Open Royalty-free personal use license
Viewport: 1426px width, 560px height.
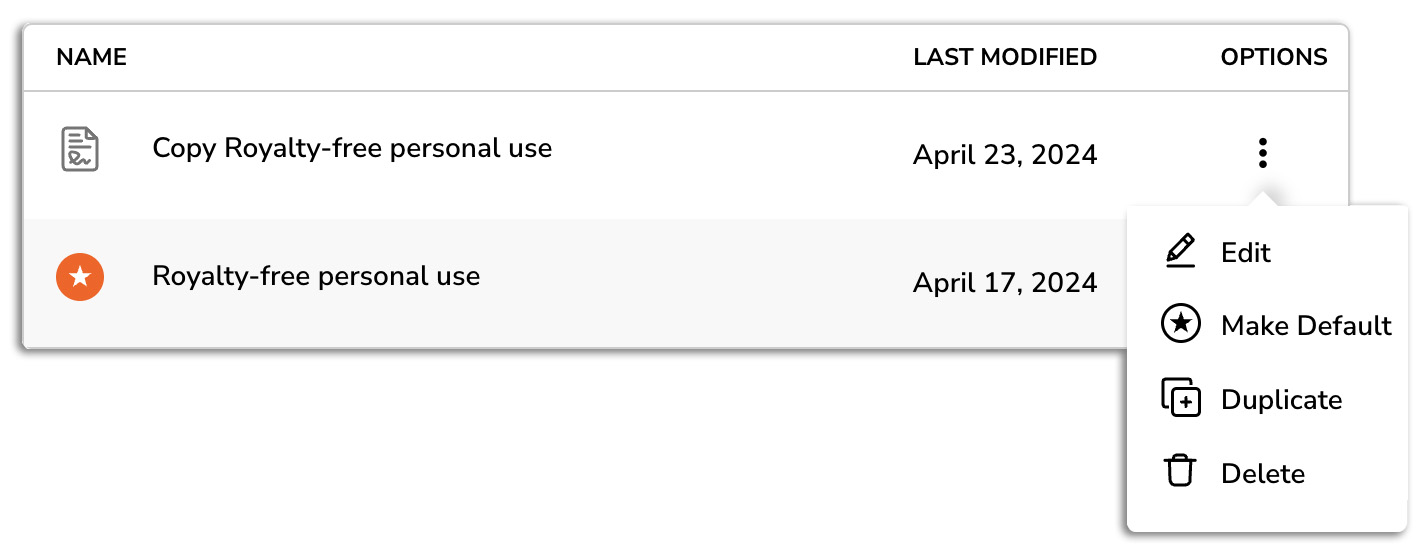[x=316, y=276]
